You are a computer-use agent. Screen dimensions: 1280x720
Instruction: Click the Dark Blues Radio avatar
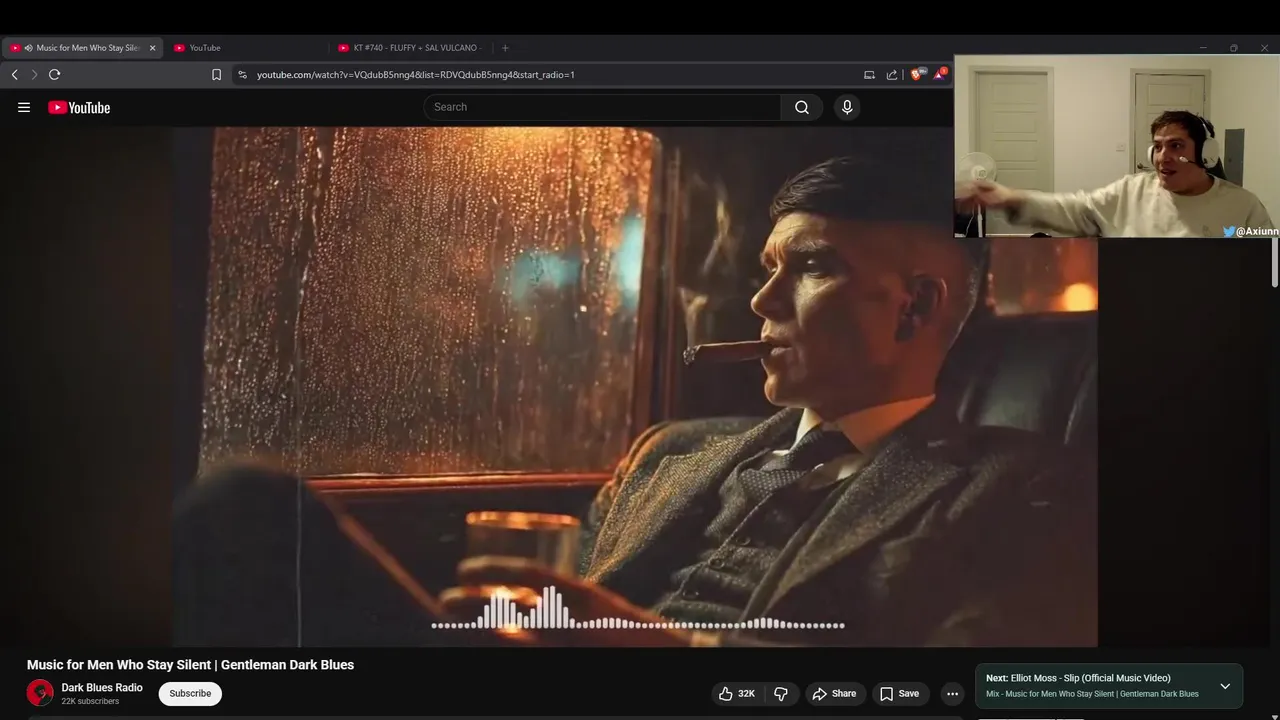click(x=40, y=693)
